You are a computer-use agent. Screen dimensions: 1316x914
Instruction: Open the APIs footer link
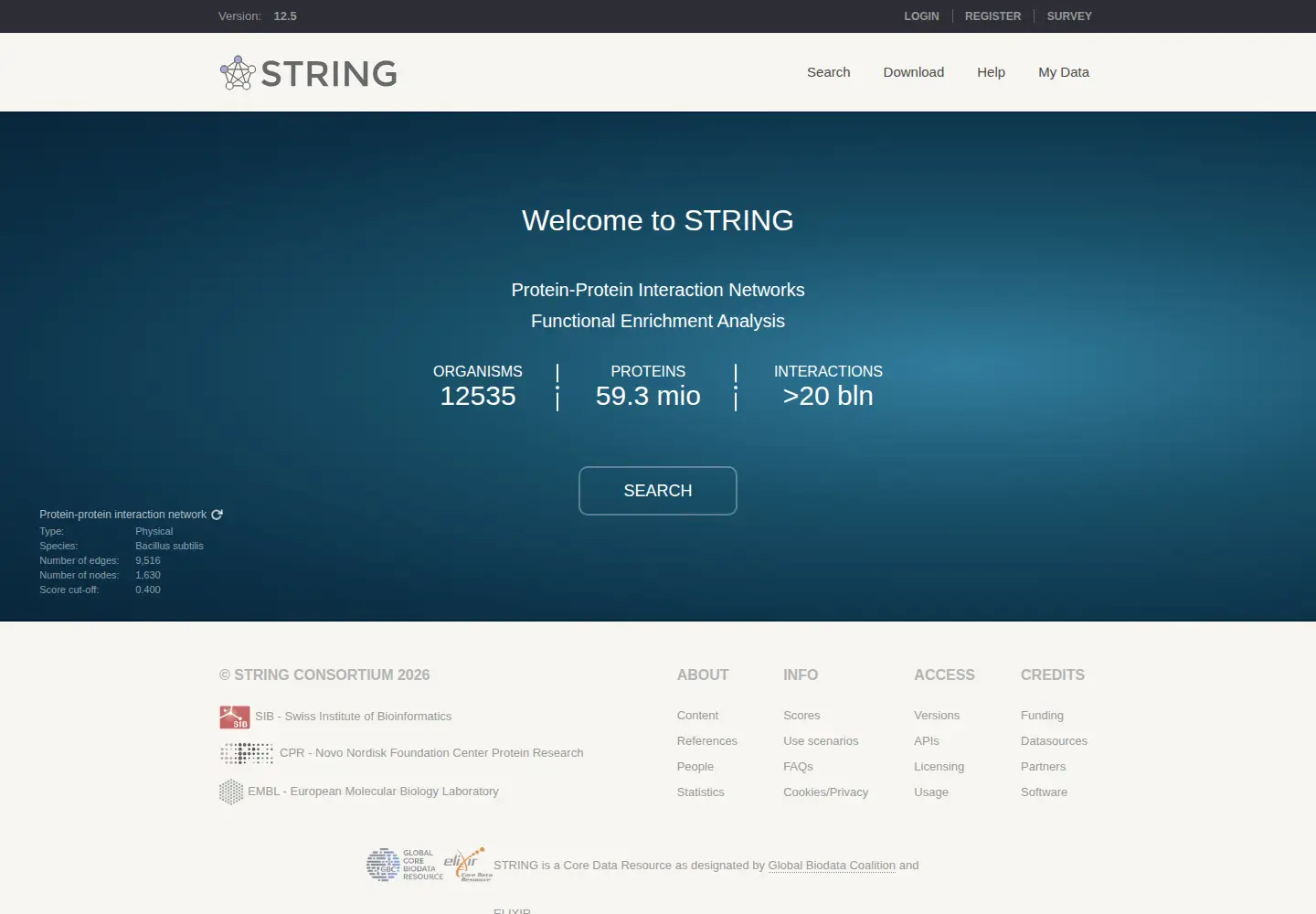click(927, 741)
